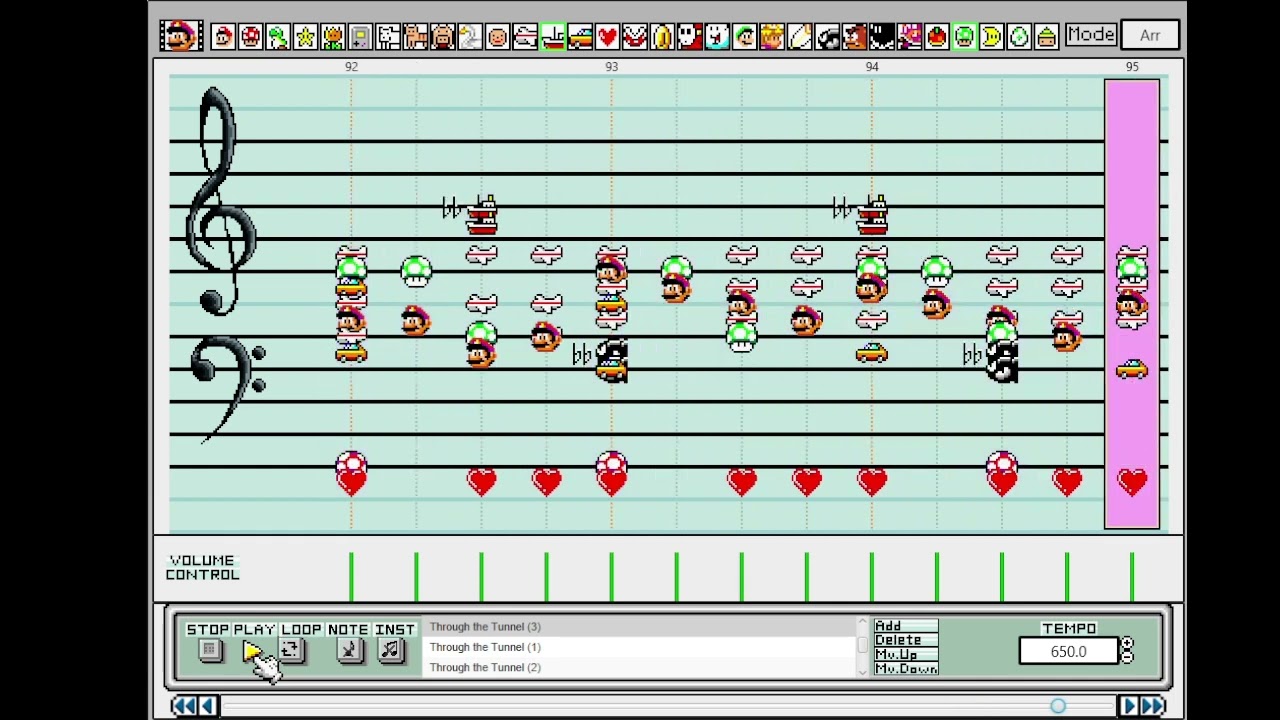The image size is (1280, 720).
Task: Select the Pig instrument
Action: click(442, 37)
